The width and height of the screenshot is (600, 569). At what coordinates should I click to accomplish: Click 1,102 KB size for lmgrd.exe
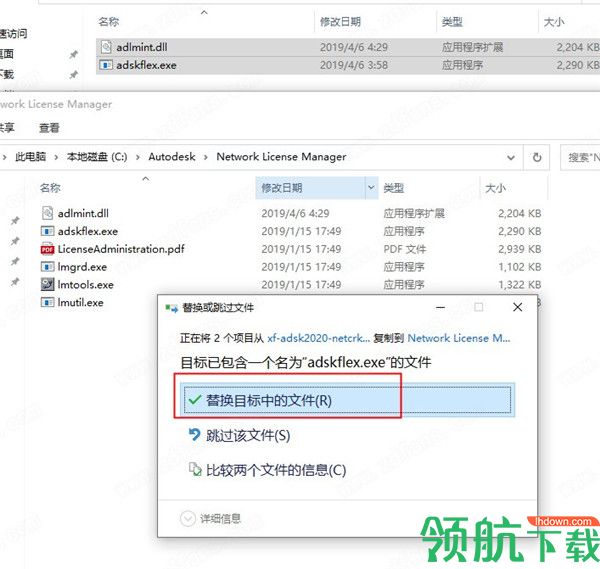pos(519,267)
